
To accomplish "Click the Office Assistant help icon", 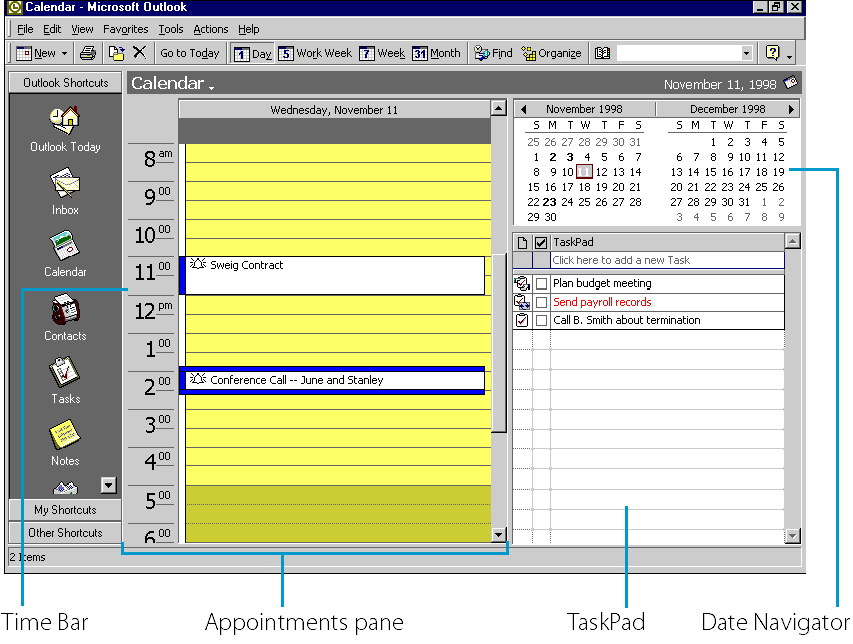I will pos(772,53).
